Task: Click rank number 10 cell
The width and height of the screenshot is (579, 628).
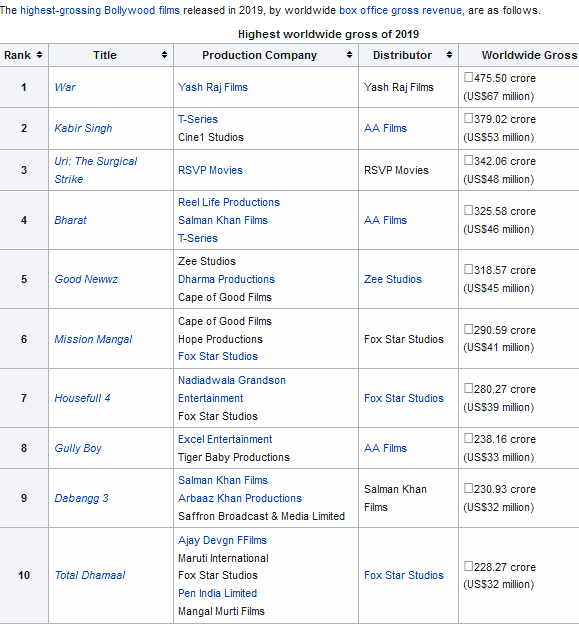Action: (24, 575)
